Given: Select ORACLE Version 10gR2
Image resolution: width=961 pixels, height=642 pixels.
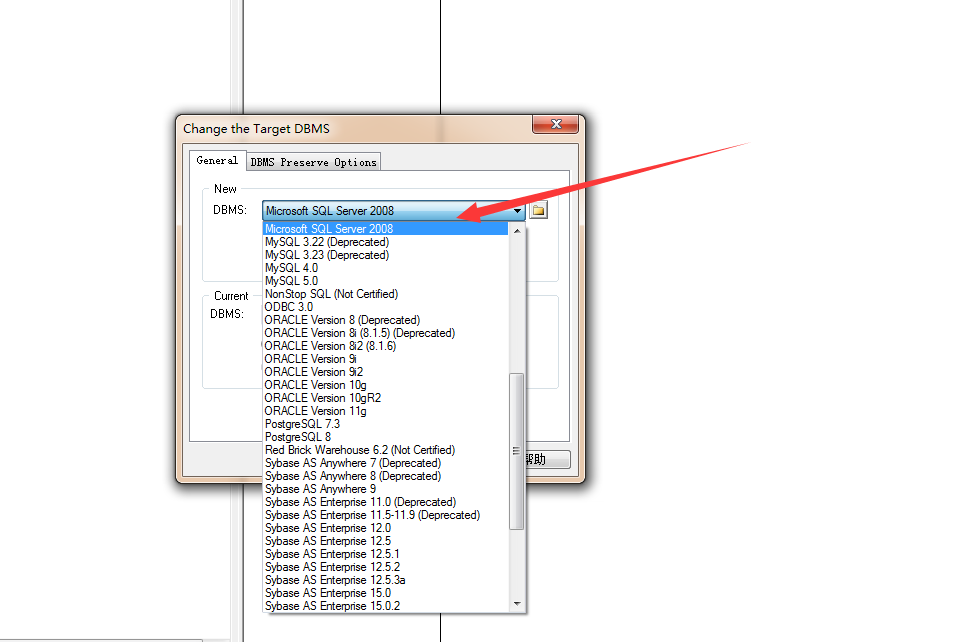Looking at the screenshot, I should (x=386, y=398).
